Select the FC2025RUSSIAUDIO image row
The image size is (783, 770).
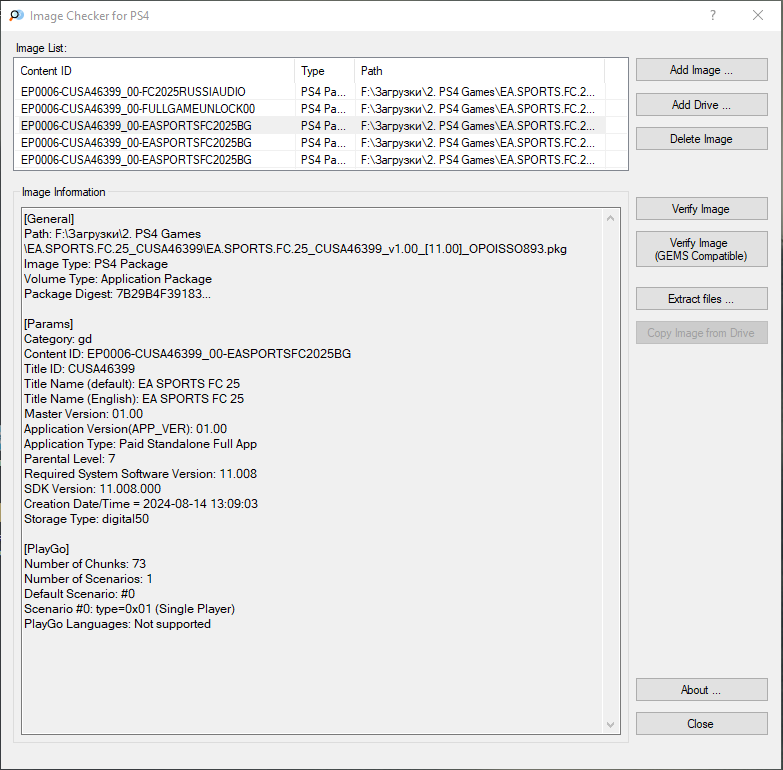coord(312,92)
